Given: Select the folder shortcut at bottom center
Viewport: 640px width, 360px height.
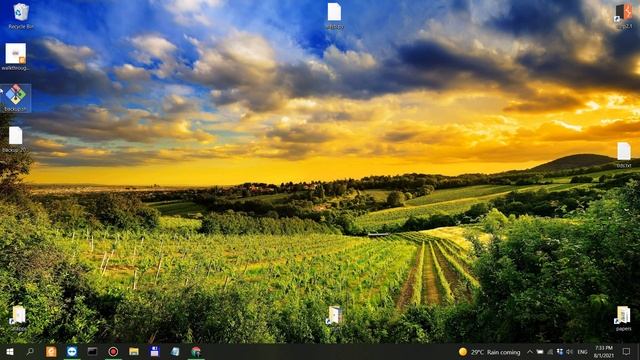Looking at the screenshot, I should point(334,318).
